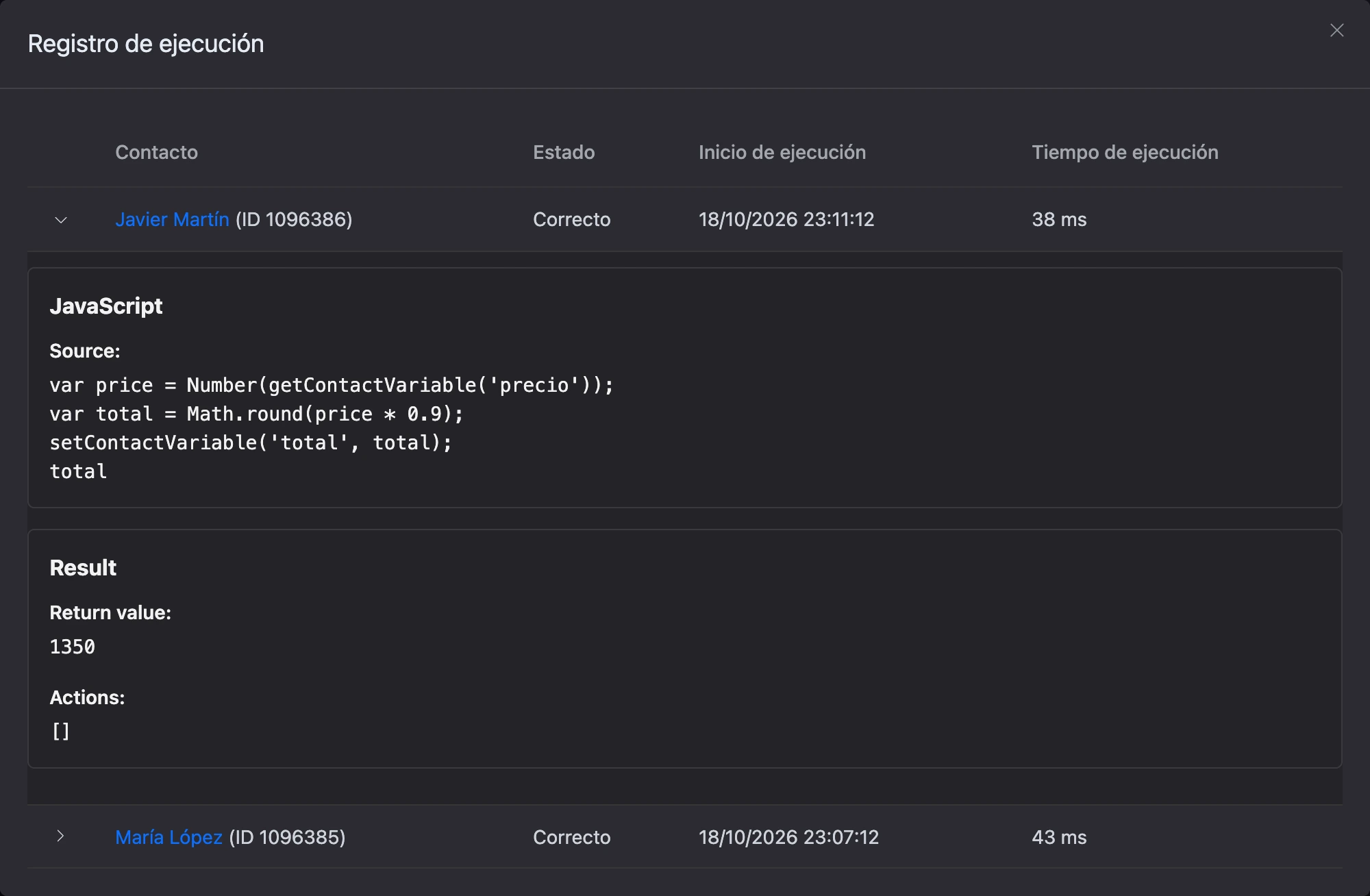This screenshot has height=896, width=1370.
Task: Click the (ID 1096385) text
Action: [287, 837]
